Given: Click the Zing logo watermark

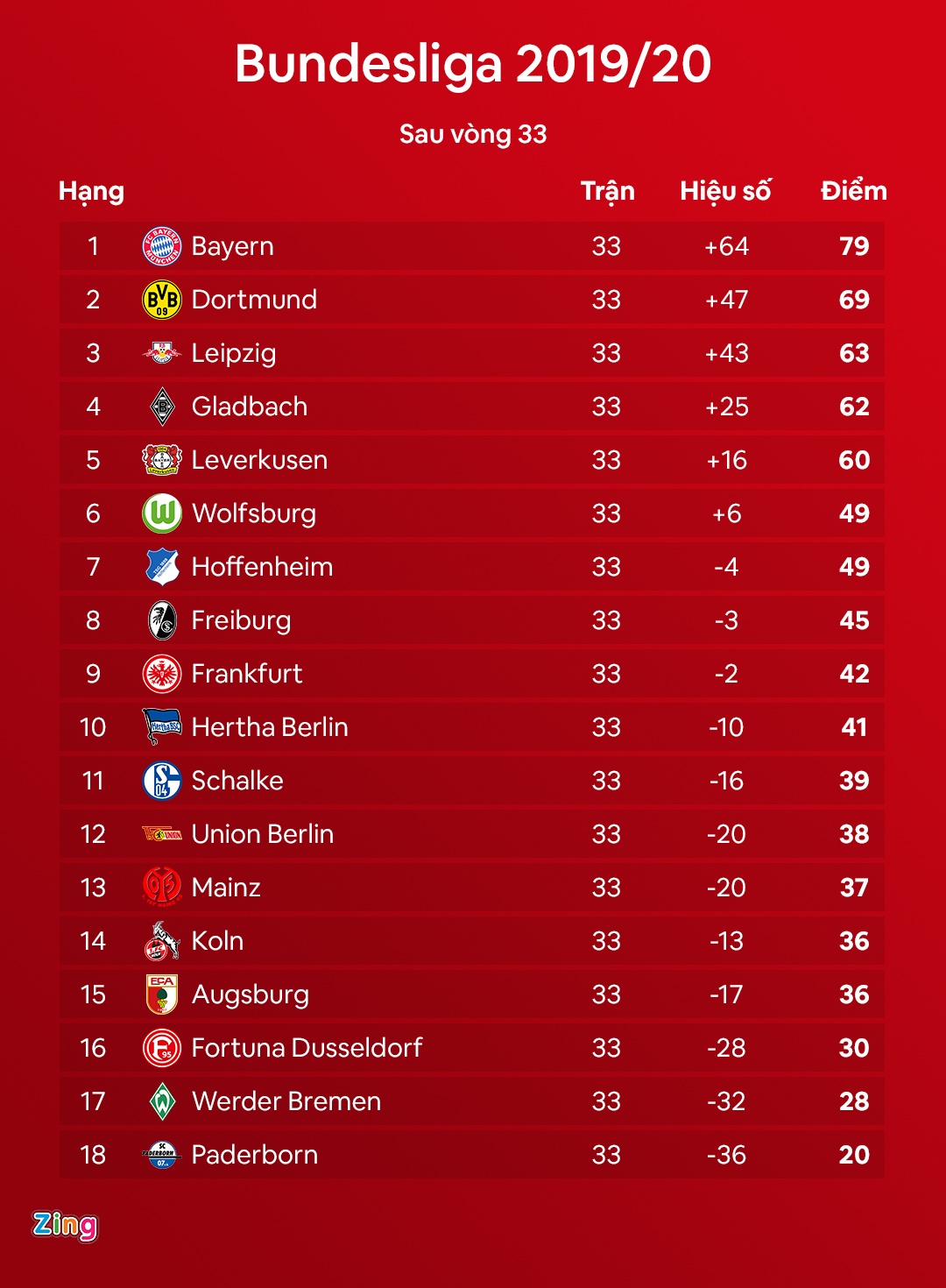Looking at the screenshot, I should click(65, 1225).
